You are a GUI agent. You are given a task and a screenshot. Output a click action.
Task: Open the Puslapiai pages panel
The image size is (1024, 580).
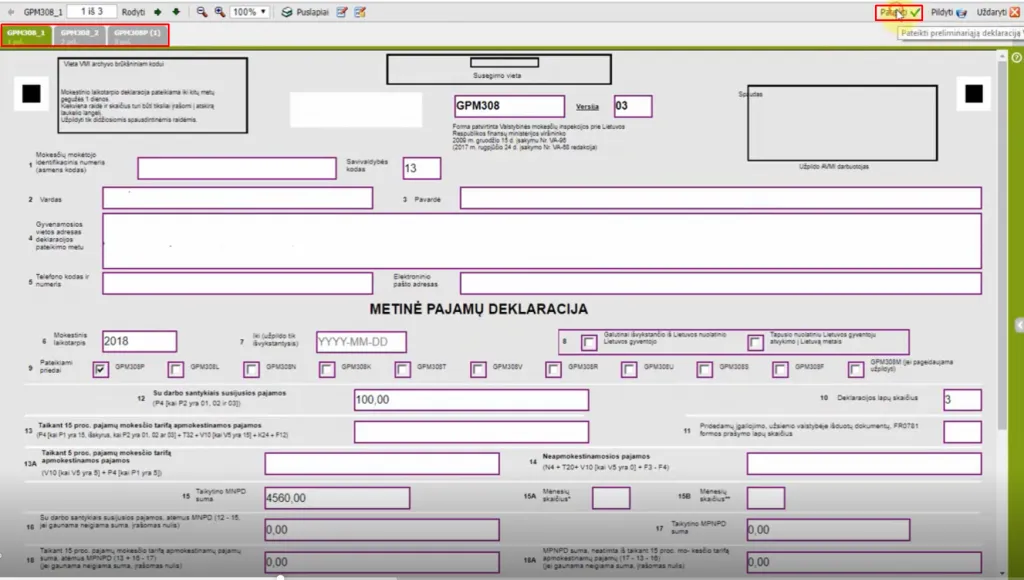(304, 12)
